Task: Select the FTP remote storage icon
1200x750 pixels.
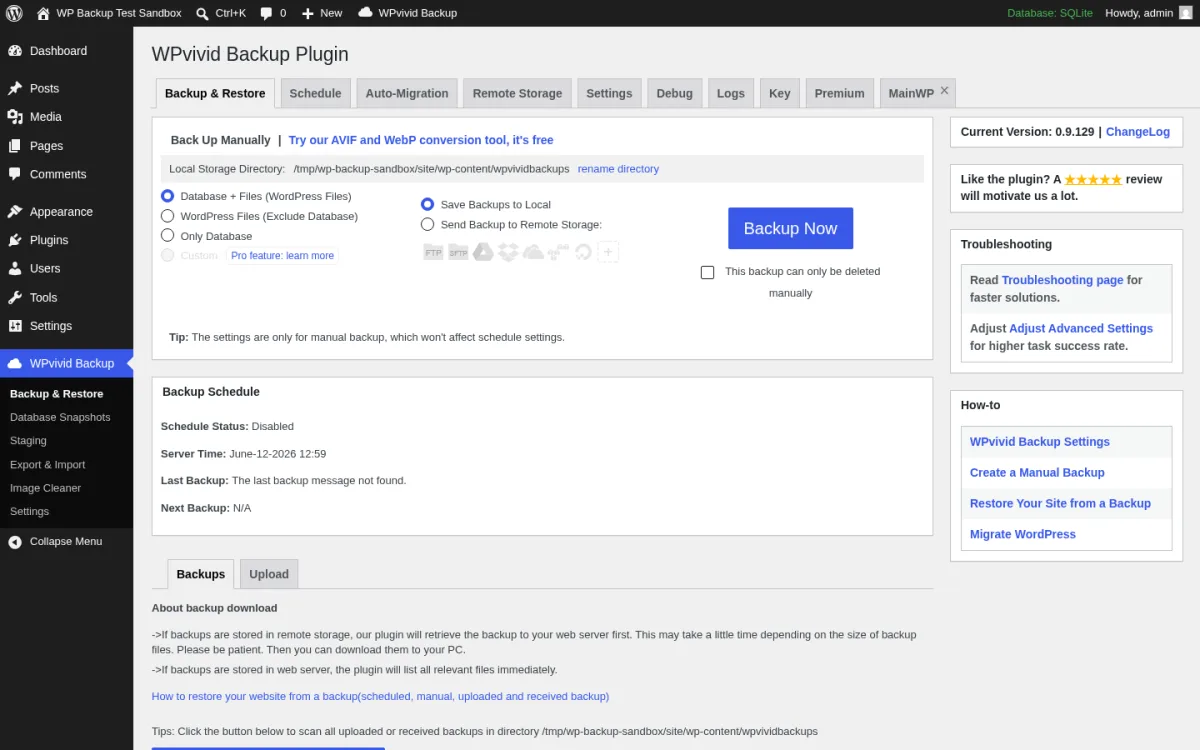Action: click(x=433, y=252)
